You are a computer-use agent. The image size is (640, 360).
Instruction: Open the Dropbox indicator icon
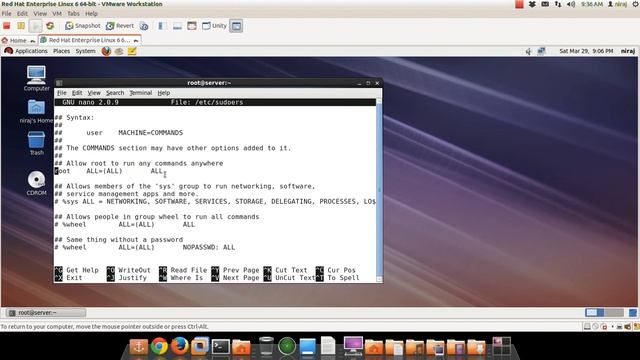[532, 4]
